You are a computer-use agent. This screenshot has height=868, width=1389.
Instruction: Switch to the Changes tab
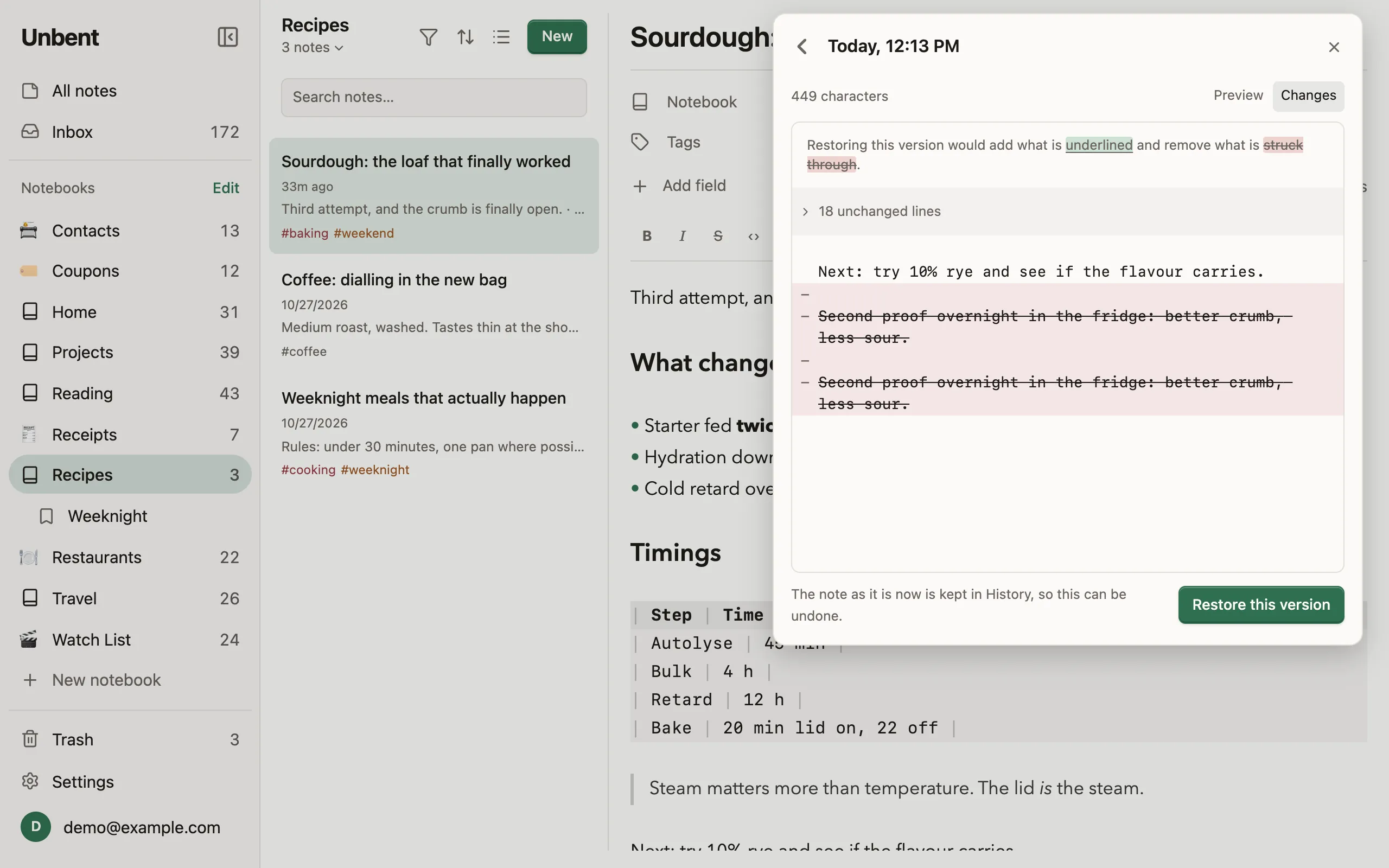(1308, 95)
